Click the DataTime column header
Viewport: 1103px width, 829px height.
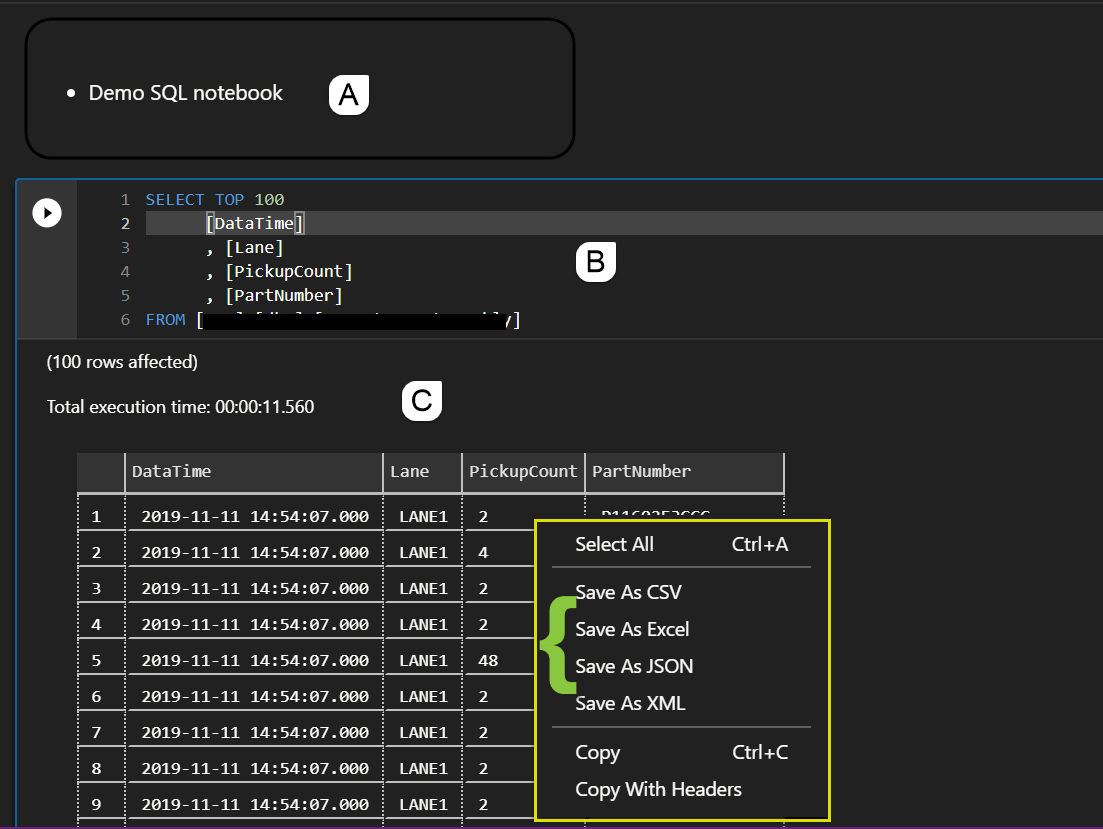(172, 471)
